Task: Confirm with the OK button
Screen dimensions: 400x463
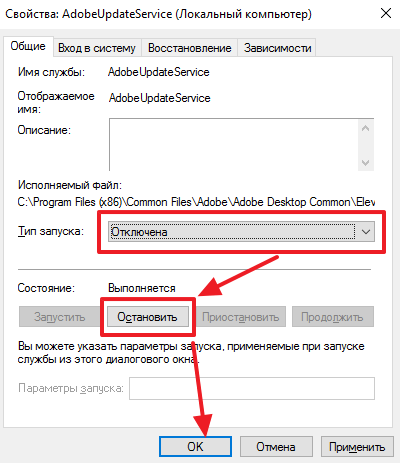Action: click(195, 446)
